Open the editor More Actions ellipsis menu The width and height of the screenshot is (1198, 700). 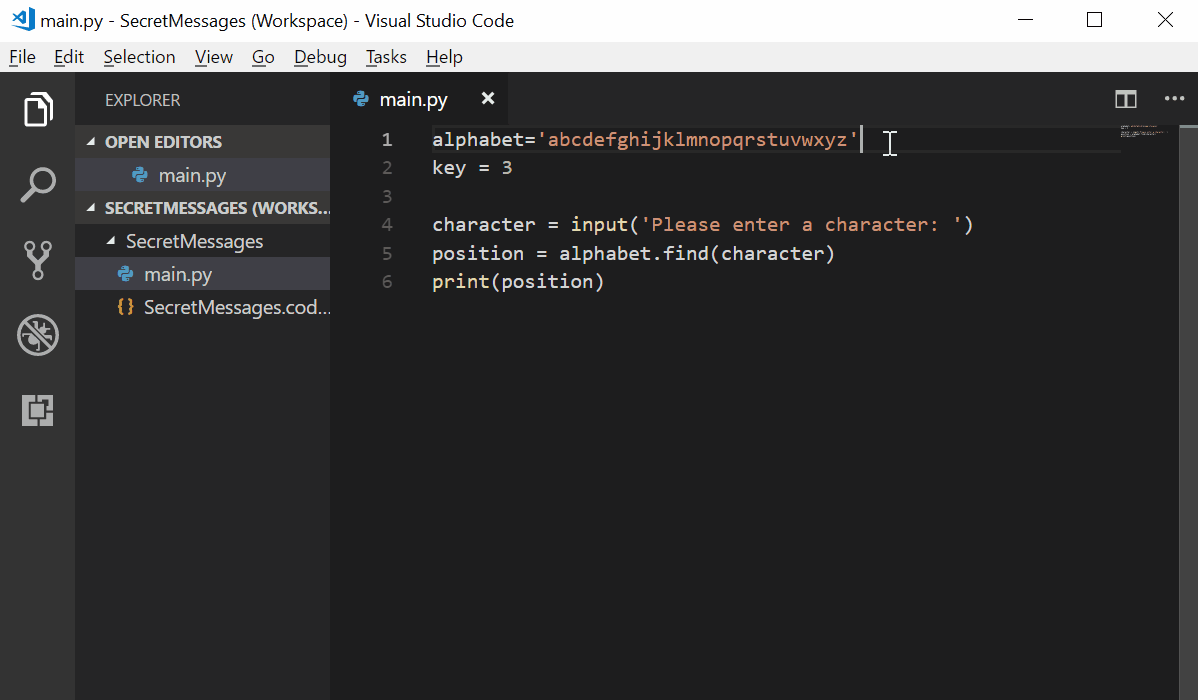pos(1174,99)
